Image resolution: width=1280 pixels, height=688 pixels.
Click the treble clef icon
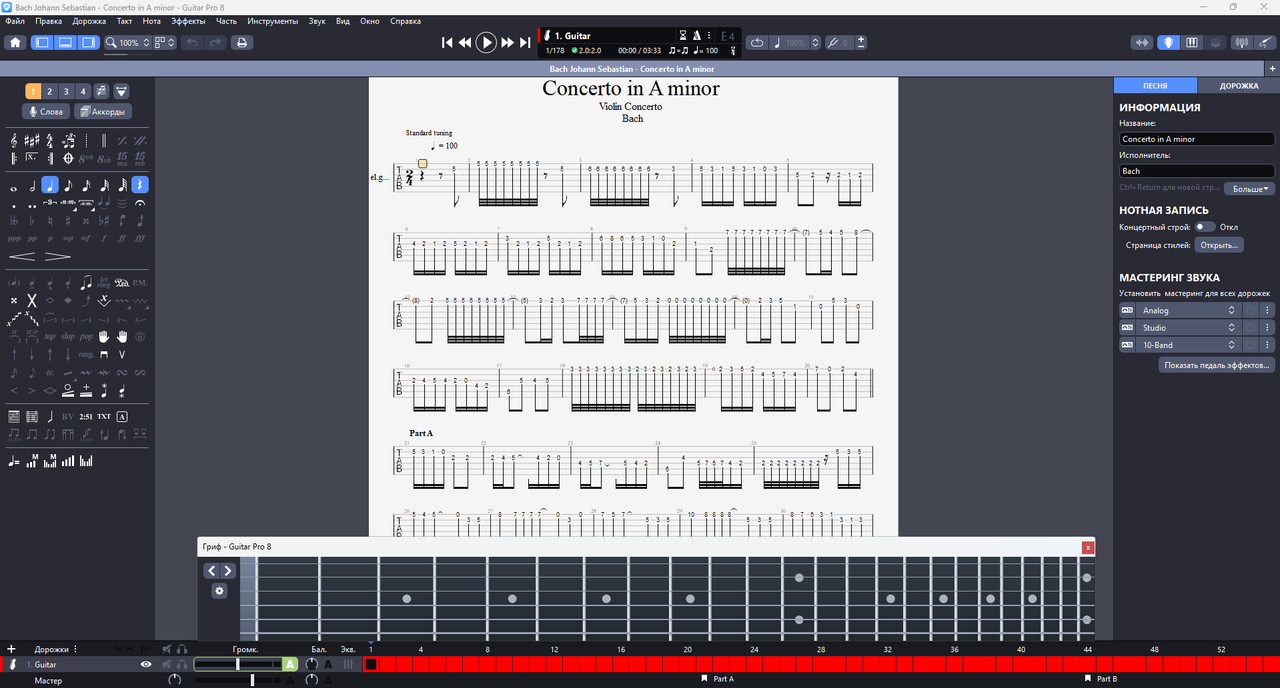click(14, 141)
